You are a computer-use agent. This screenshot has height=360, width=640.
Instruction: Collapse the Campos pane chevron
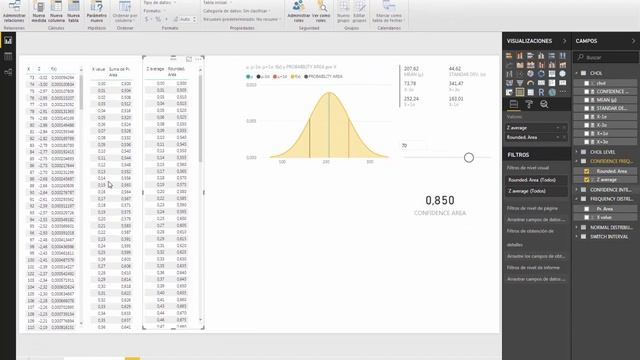point(633,41)
